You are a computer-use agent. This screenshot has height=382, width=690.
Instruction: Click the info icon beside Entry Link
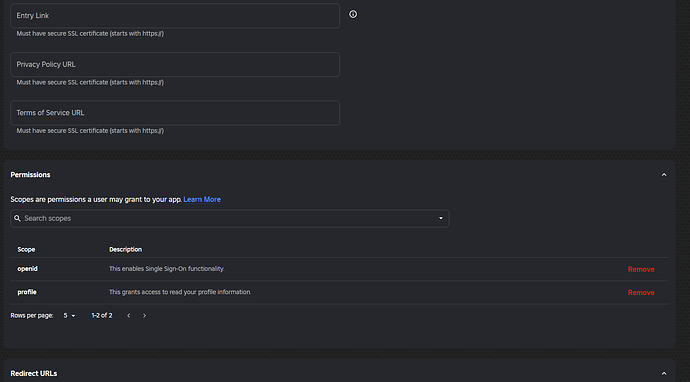(353, 14)
